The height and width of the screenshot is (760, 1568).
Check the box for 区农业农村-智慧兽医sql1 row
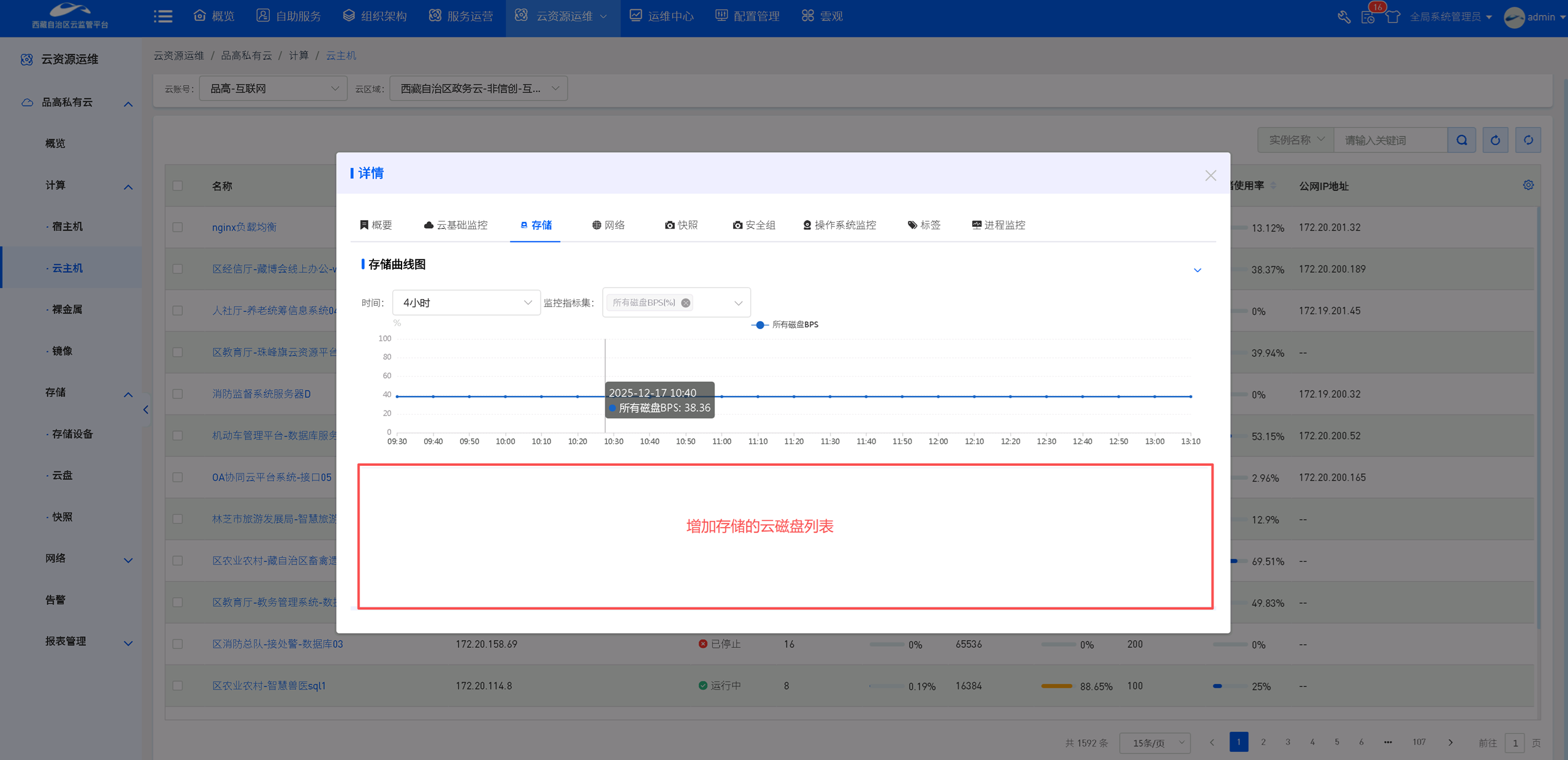[178, 686]
